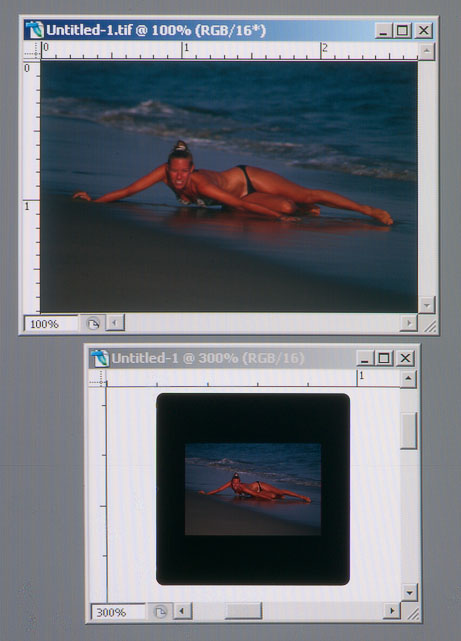Click the status bar icon beside the 100% field
The image size is (461, 641).
pyautogui.click(x=93, y=324)
